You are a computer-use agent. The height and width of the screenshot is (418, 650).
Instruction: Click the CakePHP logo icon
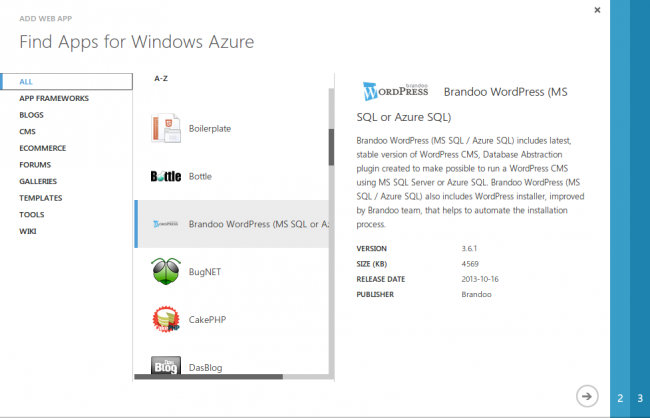(x=166, y=319)
